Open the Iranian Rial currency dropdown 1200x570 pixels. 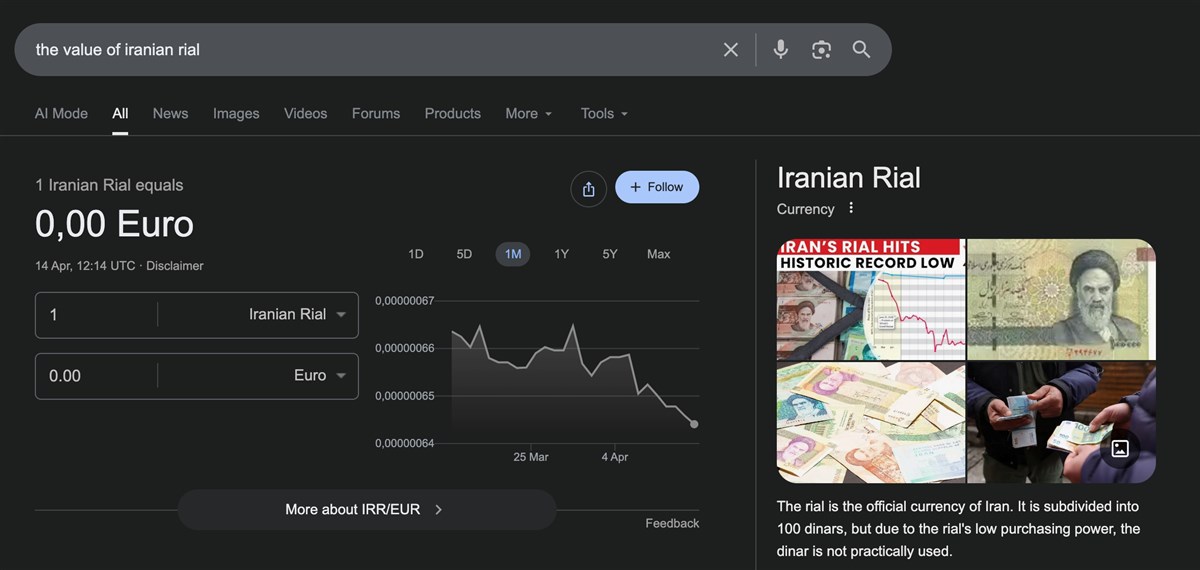(297, 315)
